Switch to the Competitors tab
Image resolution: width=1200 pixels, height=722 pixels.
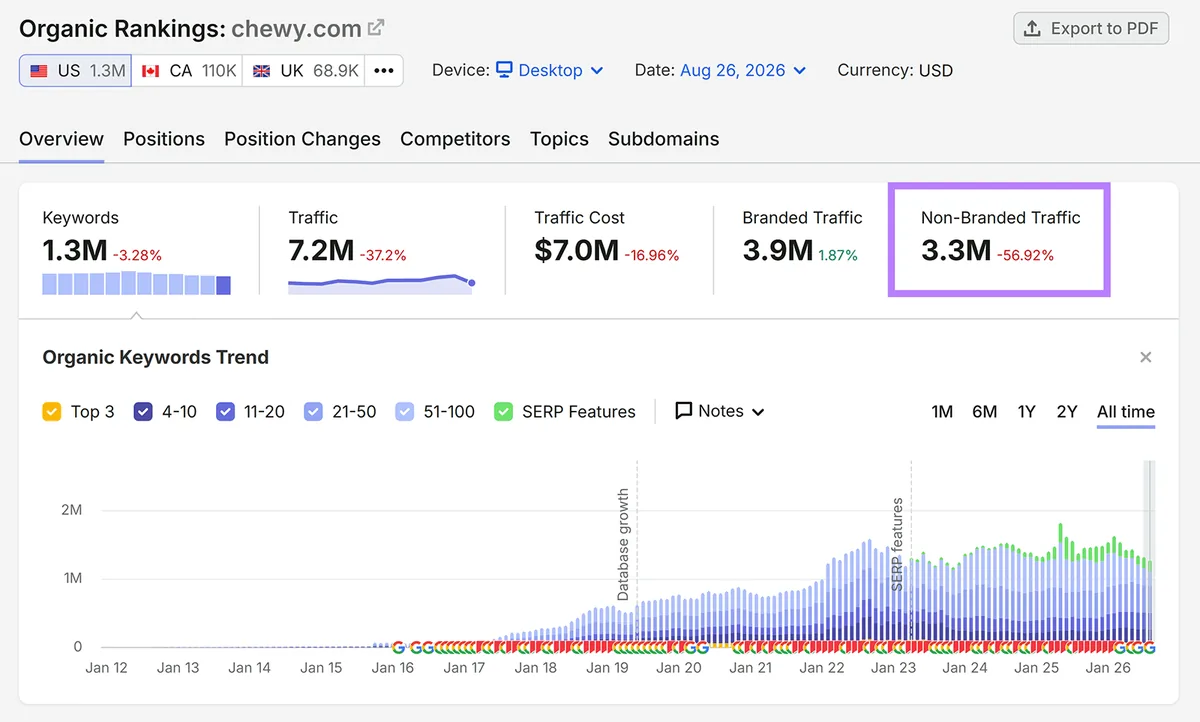tap(455, 139)
